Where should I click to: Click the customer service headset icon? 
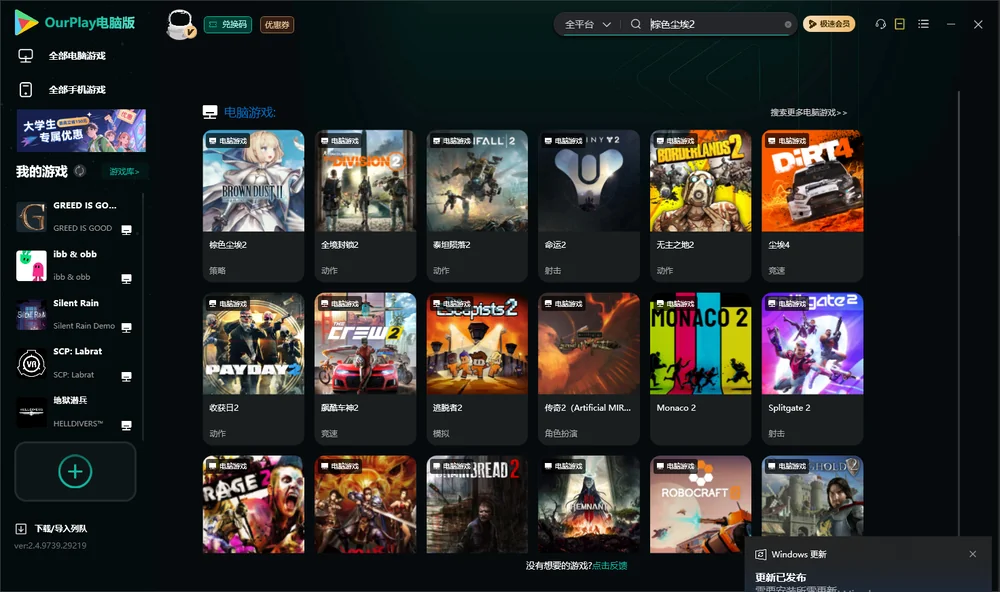point(880,24)
